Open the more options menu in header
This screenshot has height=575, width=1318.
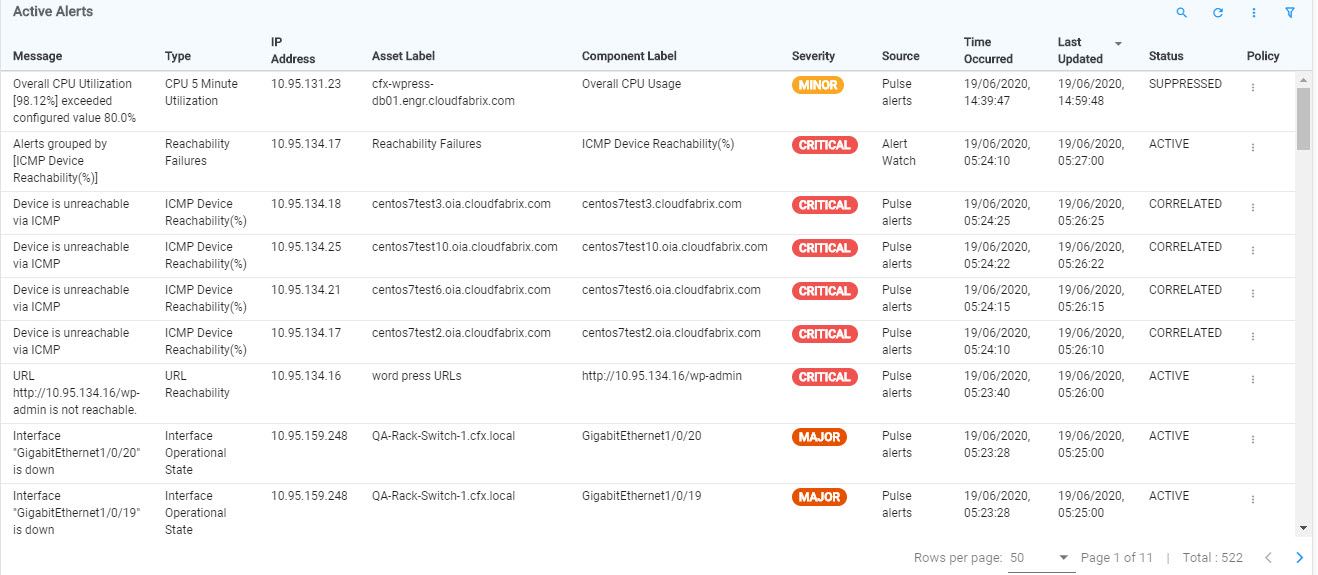tap(1254, 13)
